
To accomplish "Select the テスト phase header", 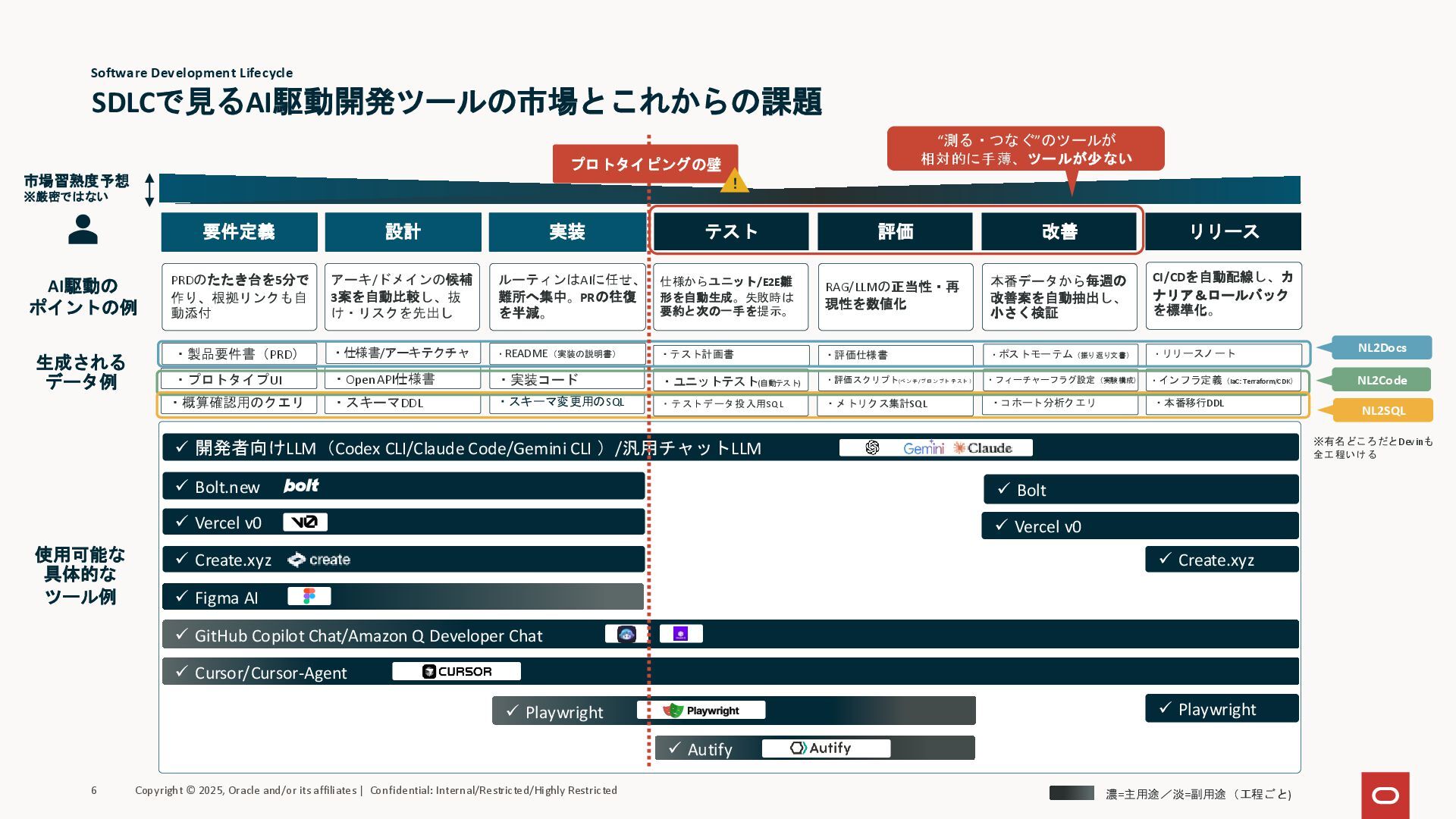I will (x=731, y=231).
